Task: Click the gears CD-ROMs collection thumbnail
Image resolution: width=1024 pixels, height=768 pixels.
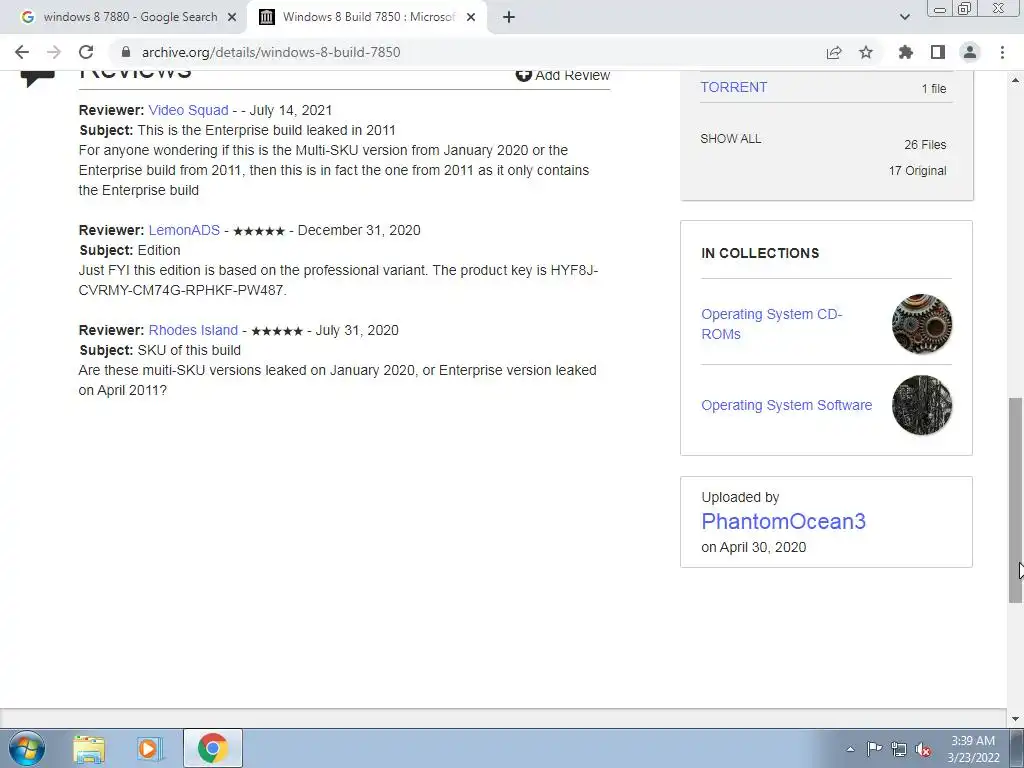Action: [x=922, y=324]
